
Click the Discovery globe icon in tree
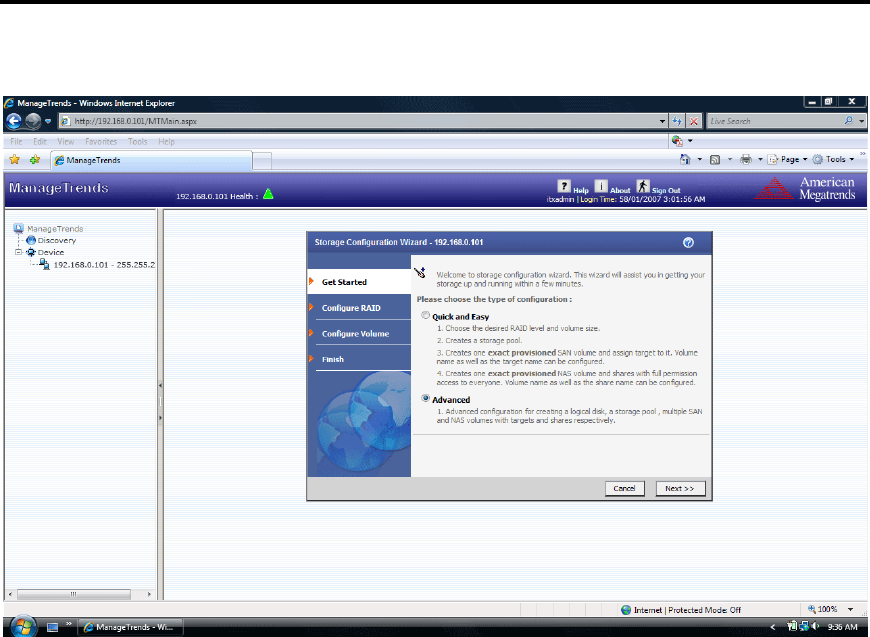tap(31, 240)
